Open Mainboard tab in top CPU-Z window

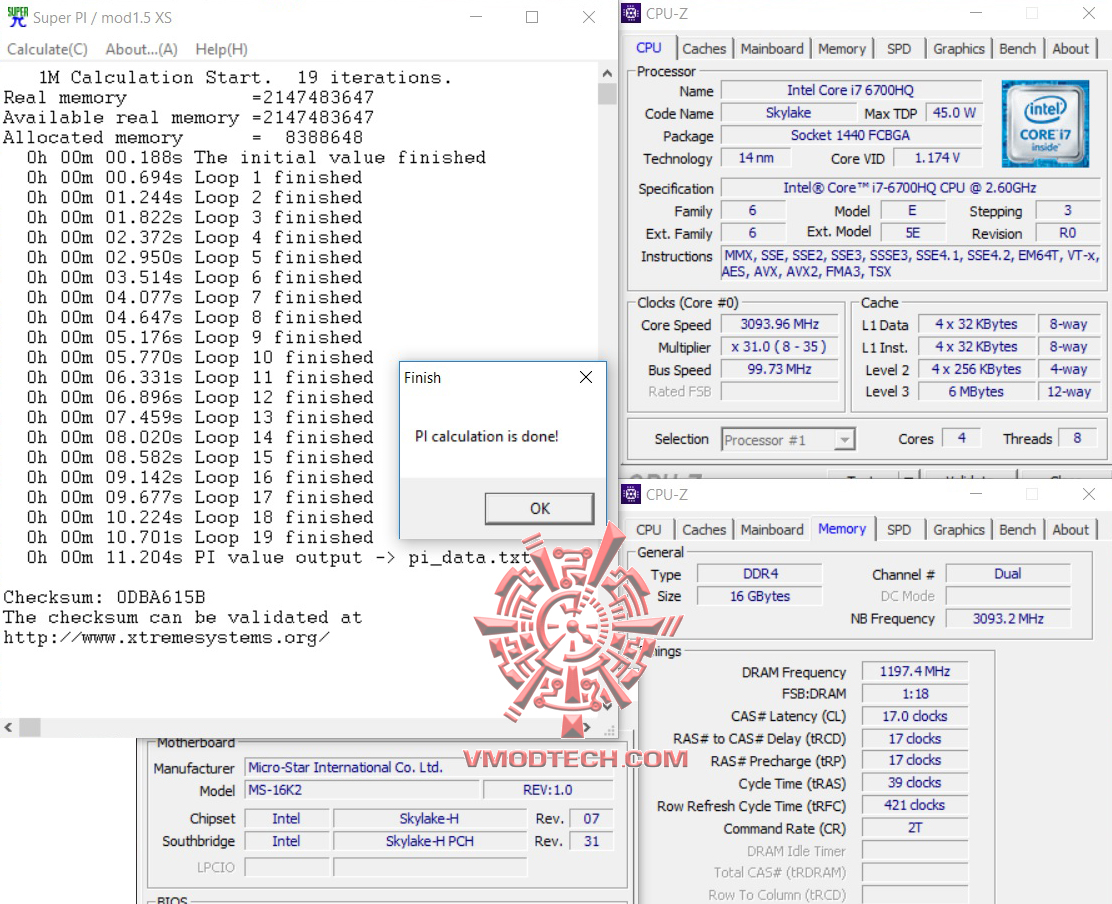772,49
